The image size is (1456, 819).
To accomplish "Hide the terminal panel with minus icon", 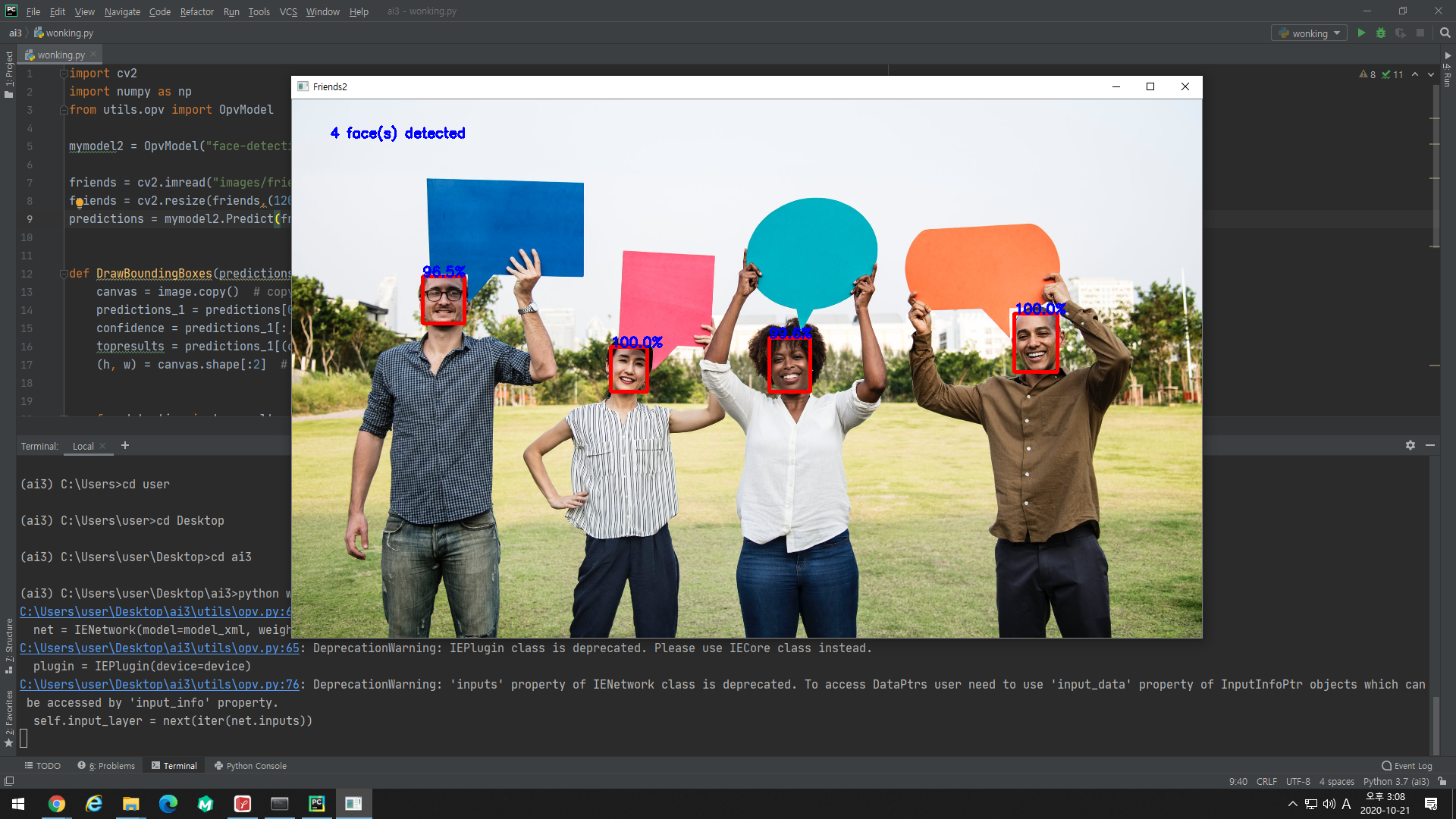I will [1430, 446].
